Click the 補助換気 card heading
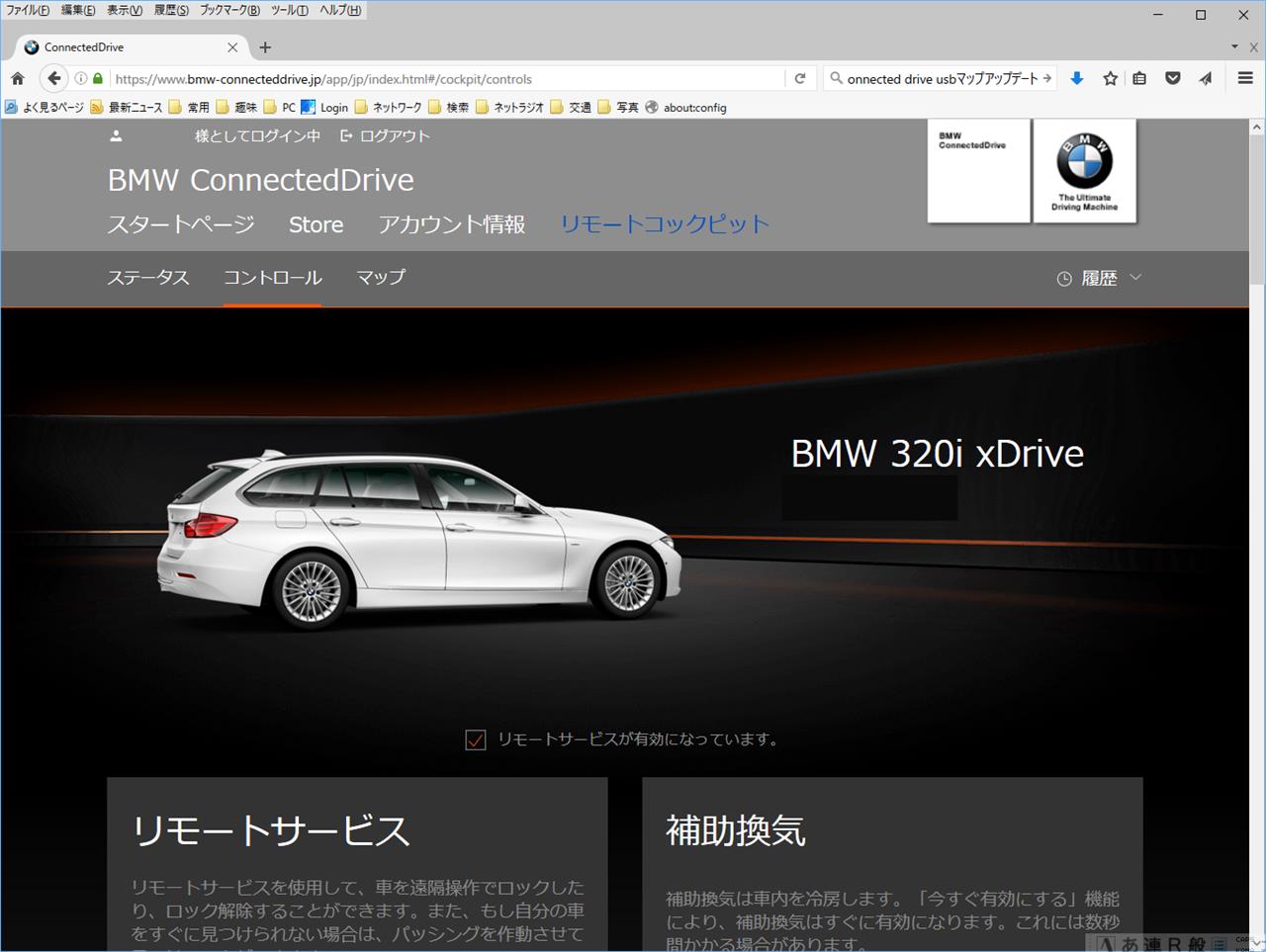Image resolution: width=1266 pixels, height=952 pixels. [x=736, y=830]
